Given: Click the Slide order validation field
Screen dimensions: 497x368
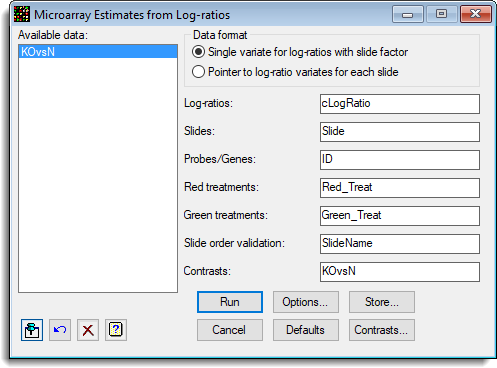Looking at the screenshot, I should [400, 244].
